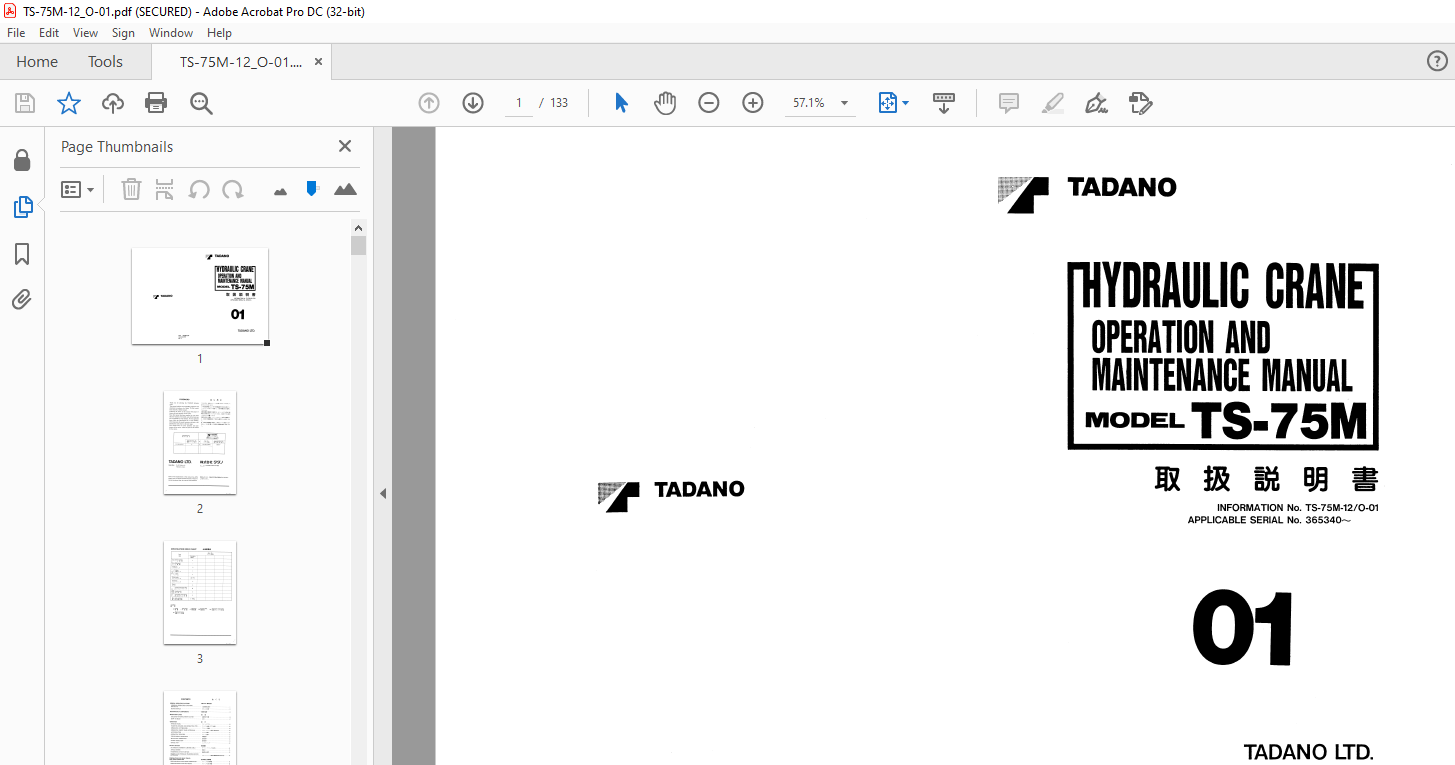Open the File menu

point(16,33)
